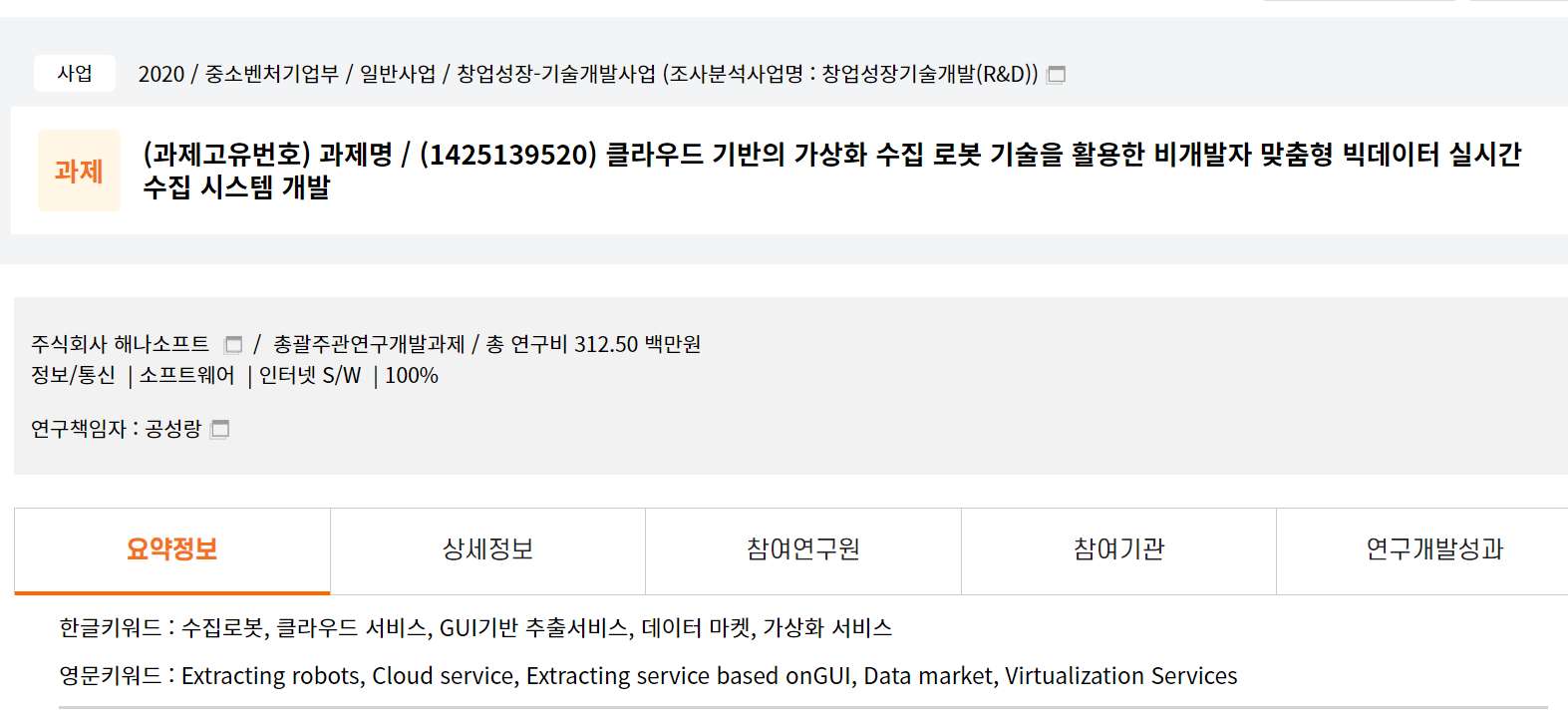This screenshot has width=1568, height=722.
Task: Click the 총괄주관연구개발과제 text
Action: (369, 344)
